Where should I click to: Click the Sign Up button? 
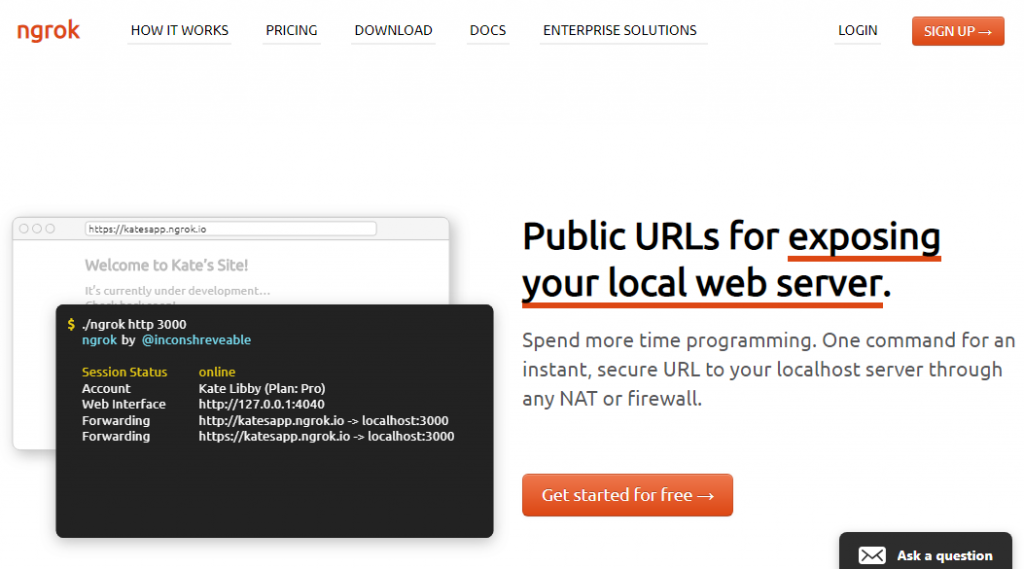click(x=958, y=31)
